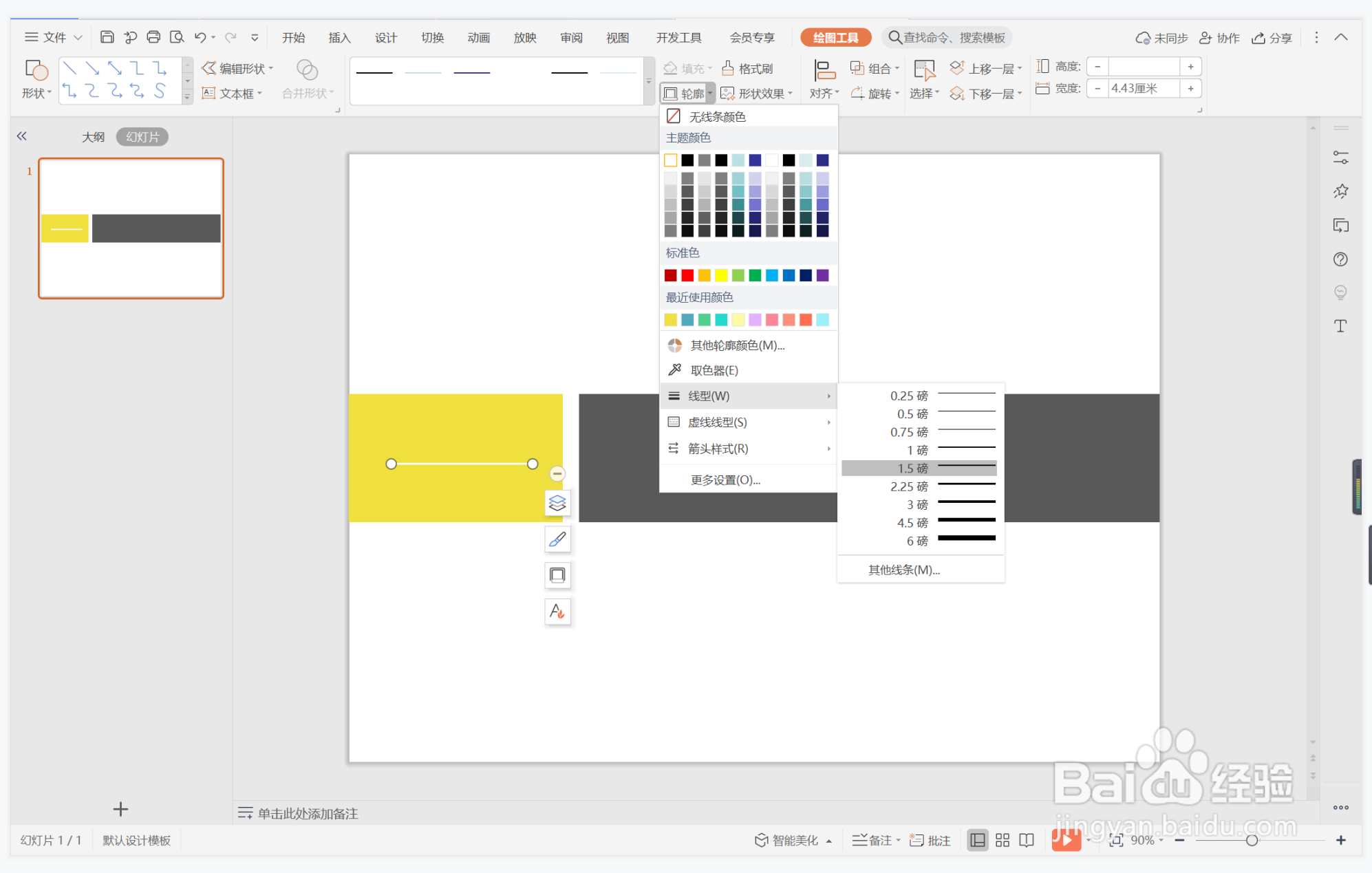Choose the 线型(W) line weight menu item
The width and height of the screenshot is (1372, 873).
(749, 396)
